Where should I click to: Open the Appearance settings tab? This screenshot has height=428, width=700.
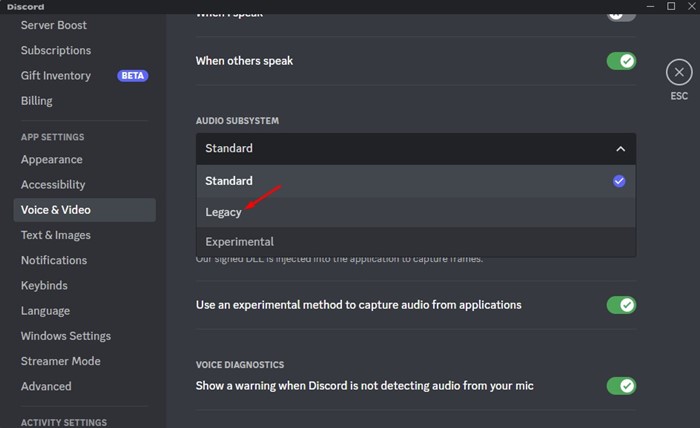(52, 160)
